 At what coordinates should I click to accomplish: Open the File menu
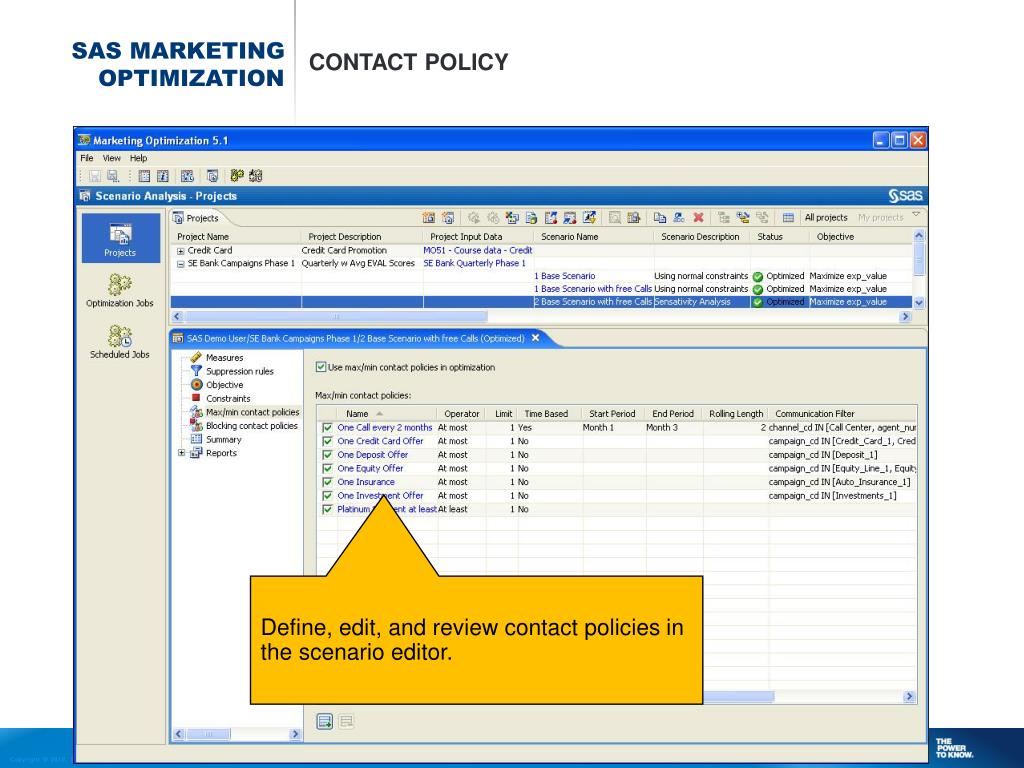click(x=87, y=158)
